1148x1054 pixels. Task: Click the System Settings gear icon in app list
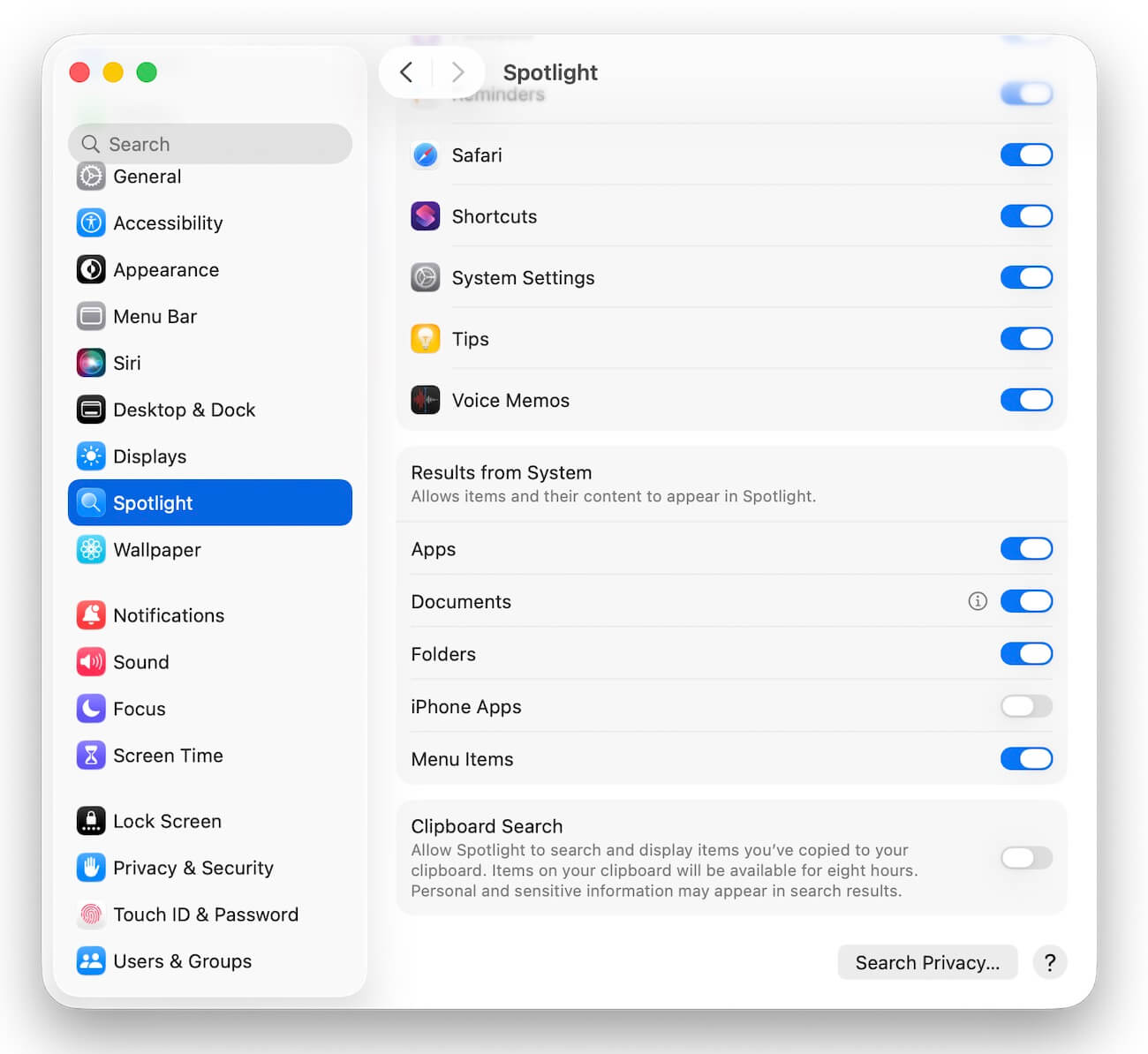[426, 278]
